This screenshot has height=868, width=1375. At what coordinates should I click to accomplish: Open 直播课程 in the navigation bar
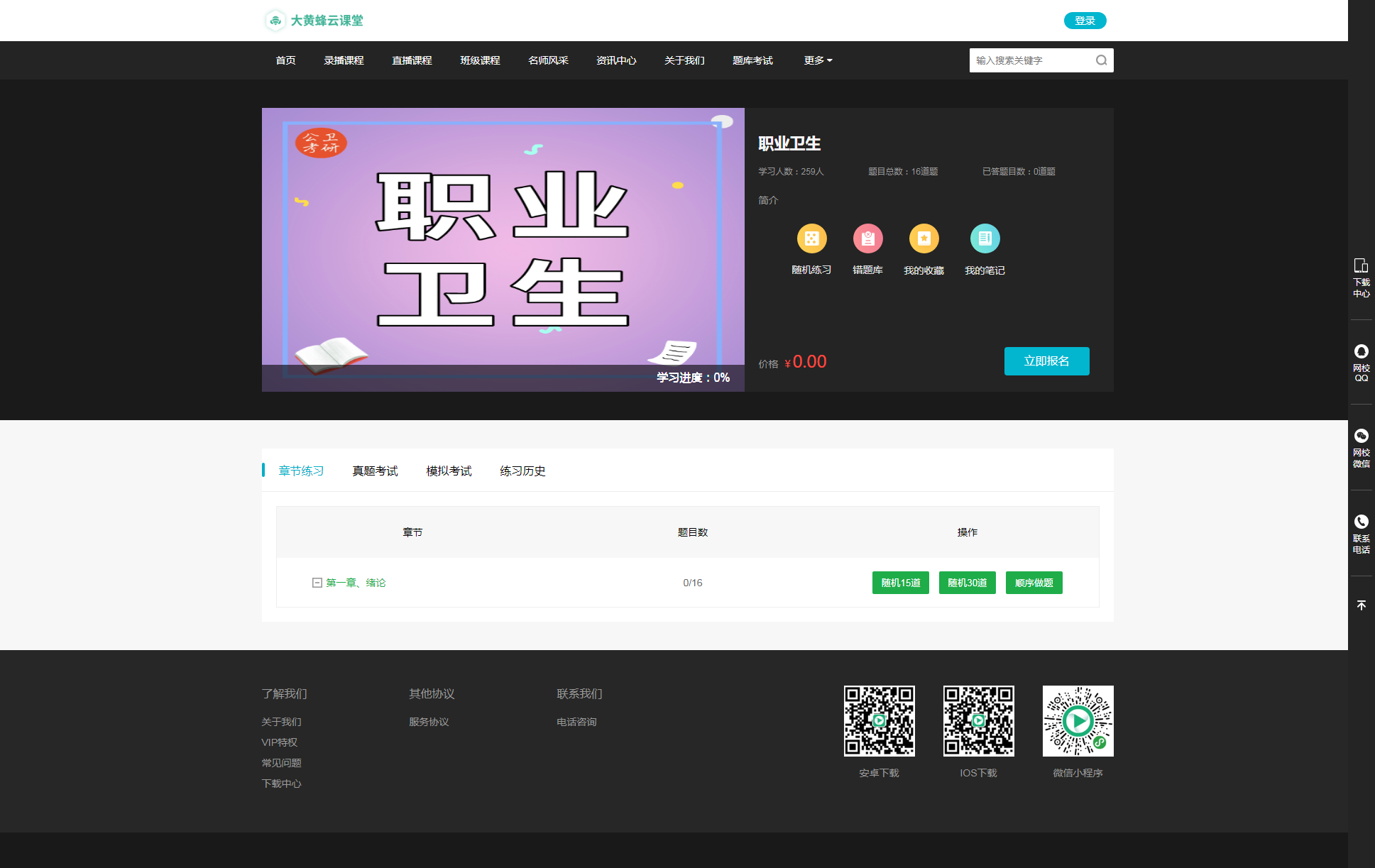pyautogui.click(x=412, y=60)
